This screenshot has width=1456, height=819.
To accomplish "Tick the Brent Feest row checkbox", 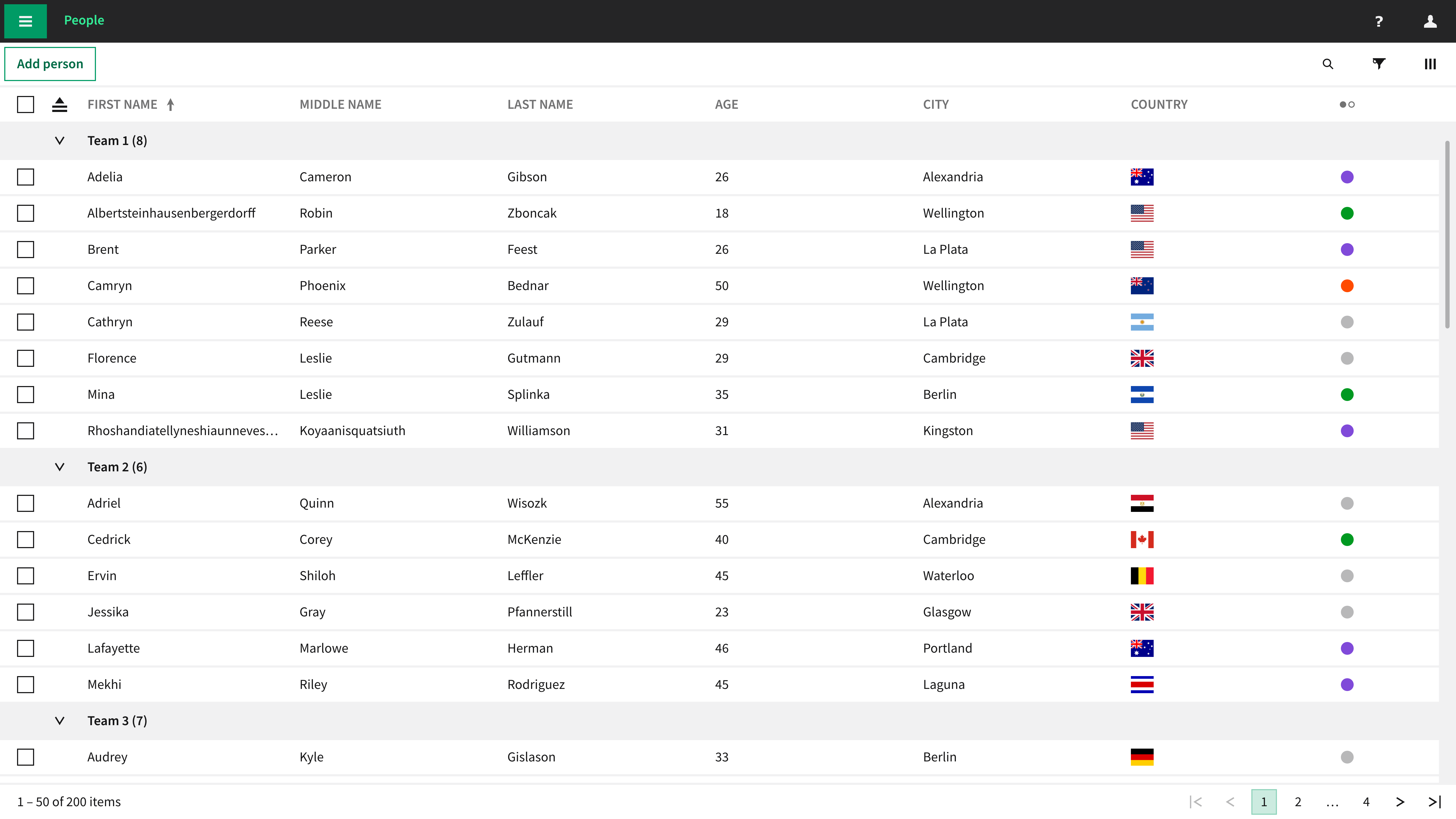I will pos(25,250).
